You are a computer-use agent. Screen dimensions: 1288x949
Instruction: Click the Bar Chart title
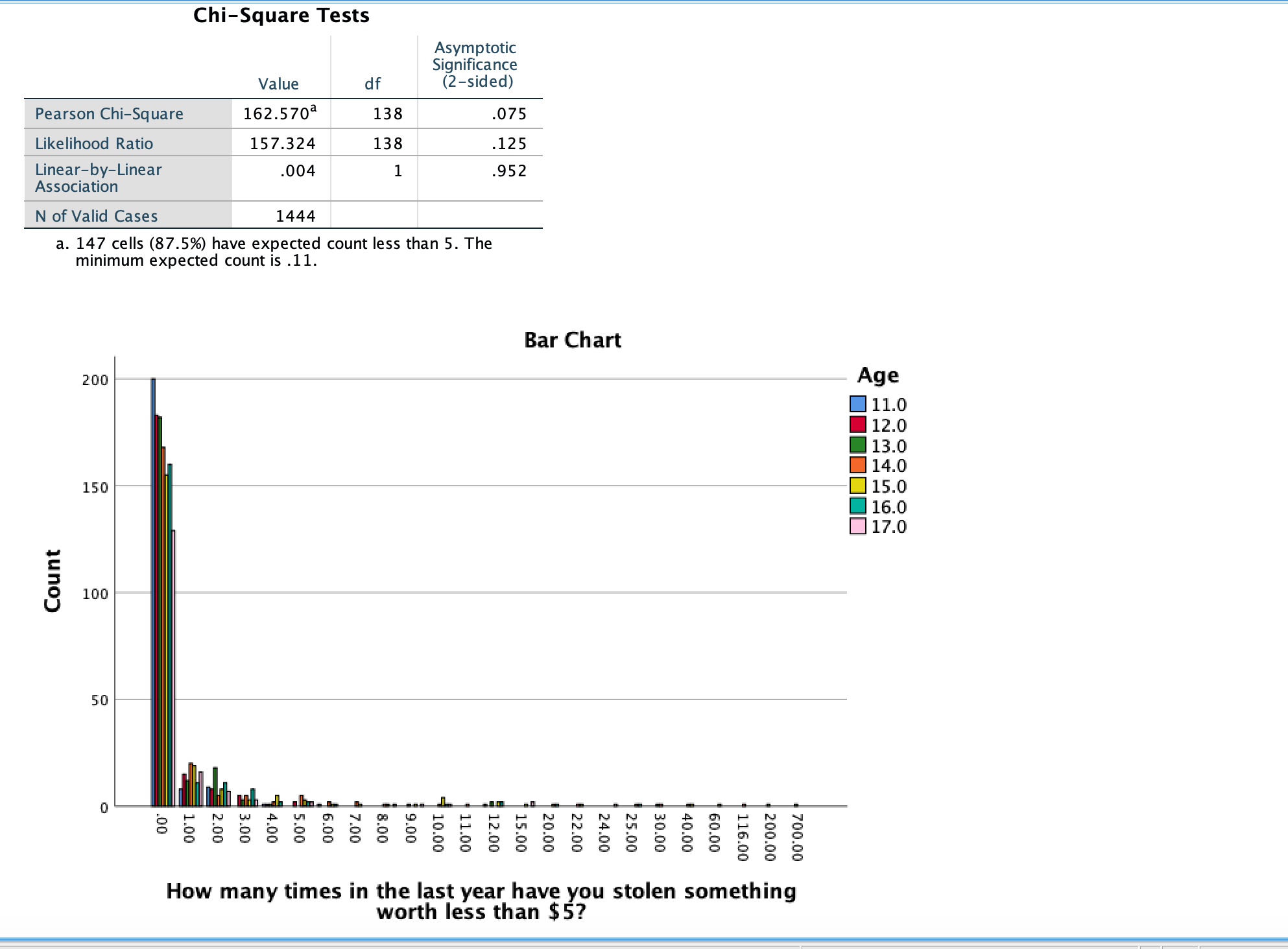pos(573,340)
